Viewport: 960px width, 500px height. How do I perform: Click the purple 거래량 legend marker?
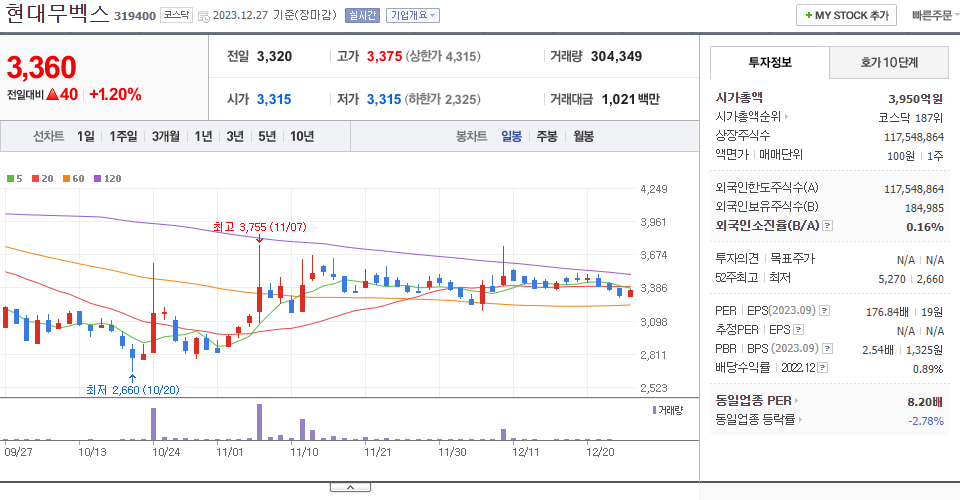654,410
